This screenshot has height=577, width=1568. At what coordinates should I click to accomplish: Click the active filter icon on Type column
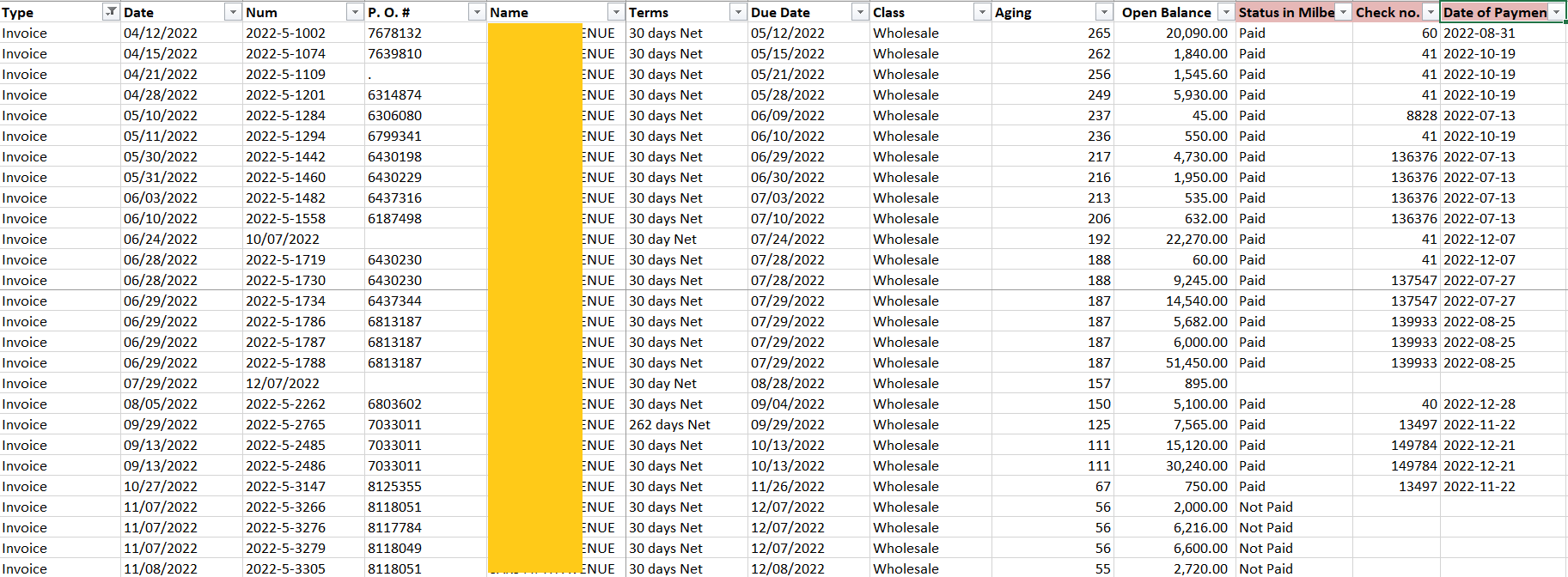point(111,12)
